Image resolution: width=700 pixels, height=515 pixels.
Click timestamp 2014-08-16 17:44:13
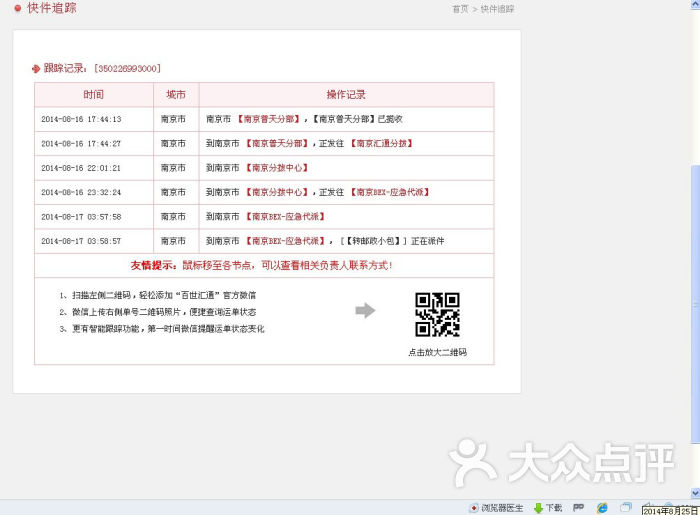[x=81, y=119]
